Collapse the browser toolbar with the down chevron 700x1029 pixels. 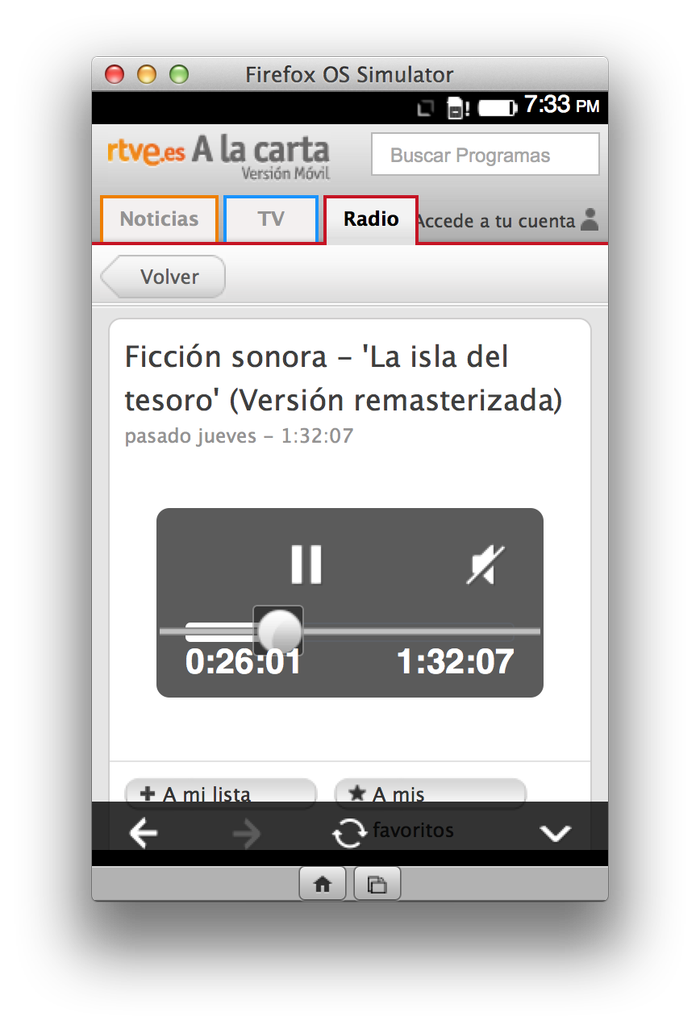[x=555, y=833]
